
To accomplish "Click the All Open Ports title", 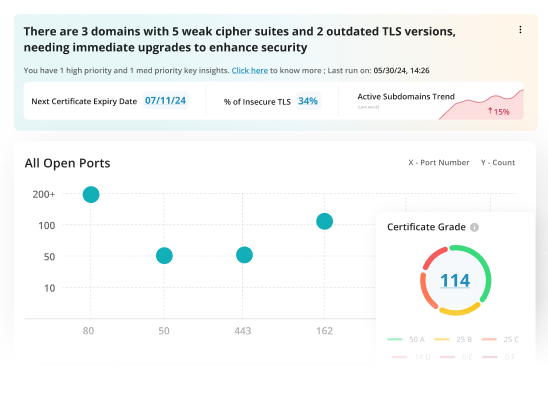I will click(67, 163).
